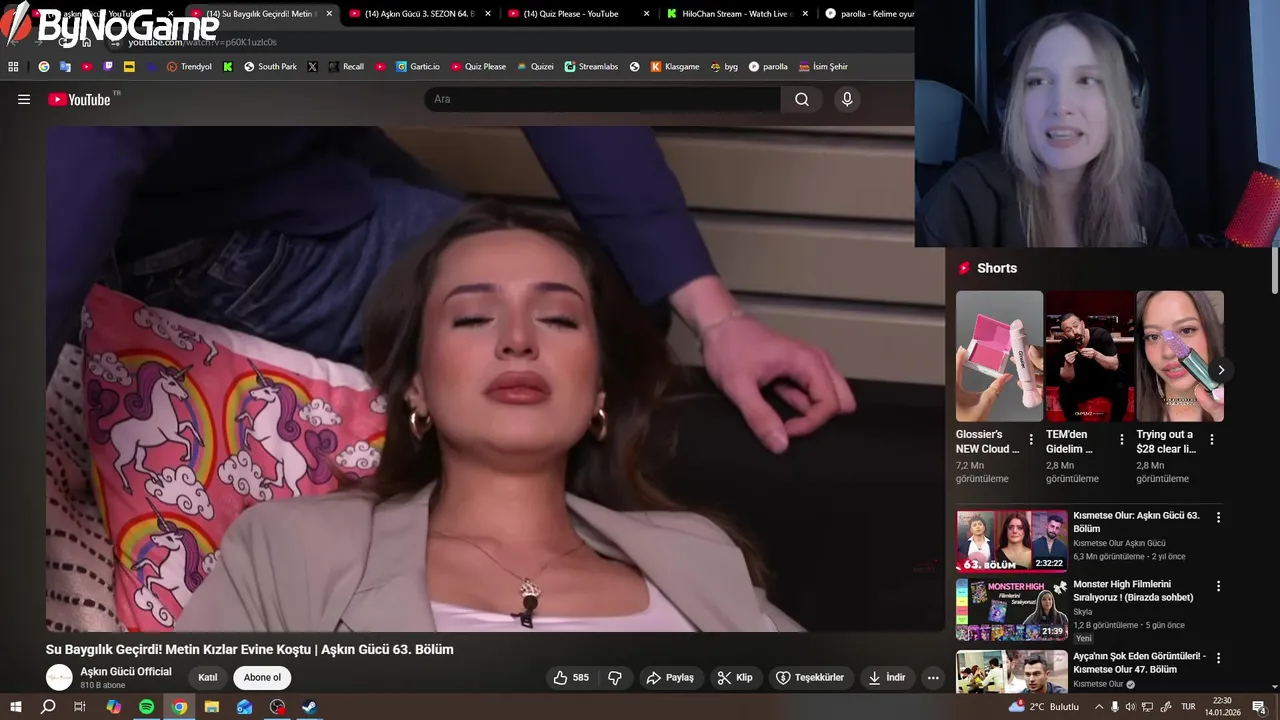Open options for the Monster High video
This screenshot has width=1280, height=720.
point(1218,586)
